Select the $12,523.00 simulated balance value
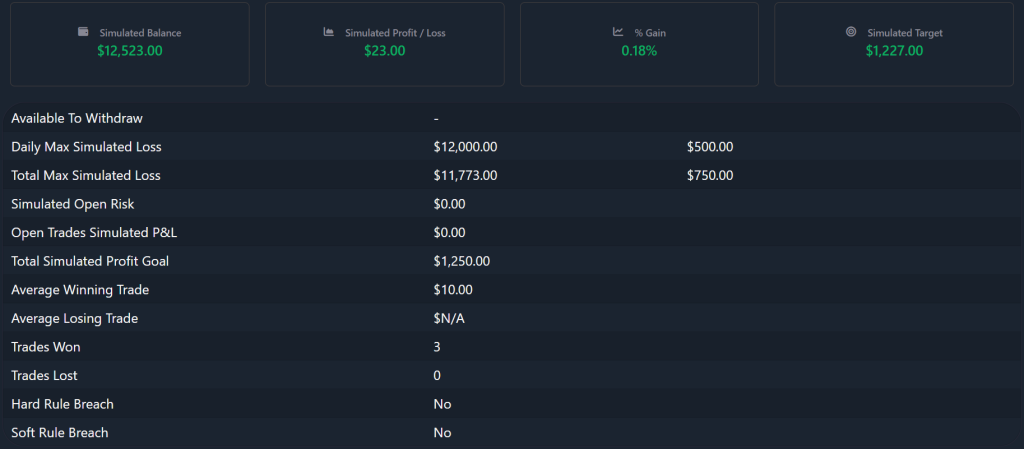1024x449 pixels. [x=130, y=51]
